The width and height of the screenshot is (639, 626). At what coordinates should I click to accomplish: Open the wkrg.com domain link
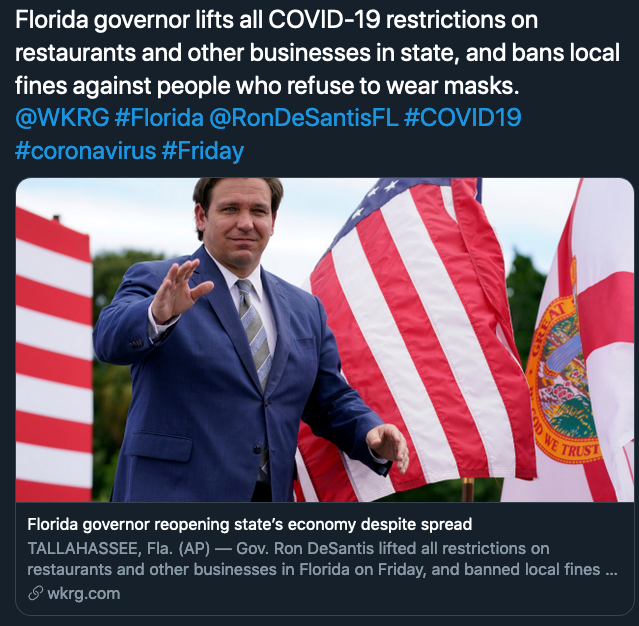click(84, 594)
